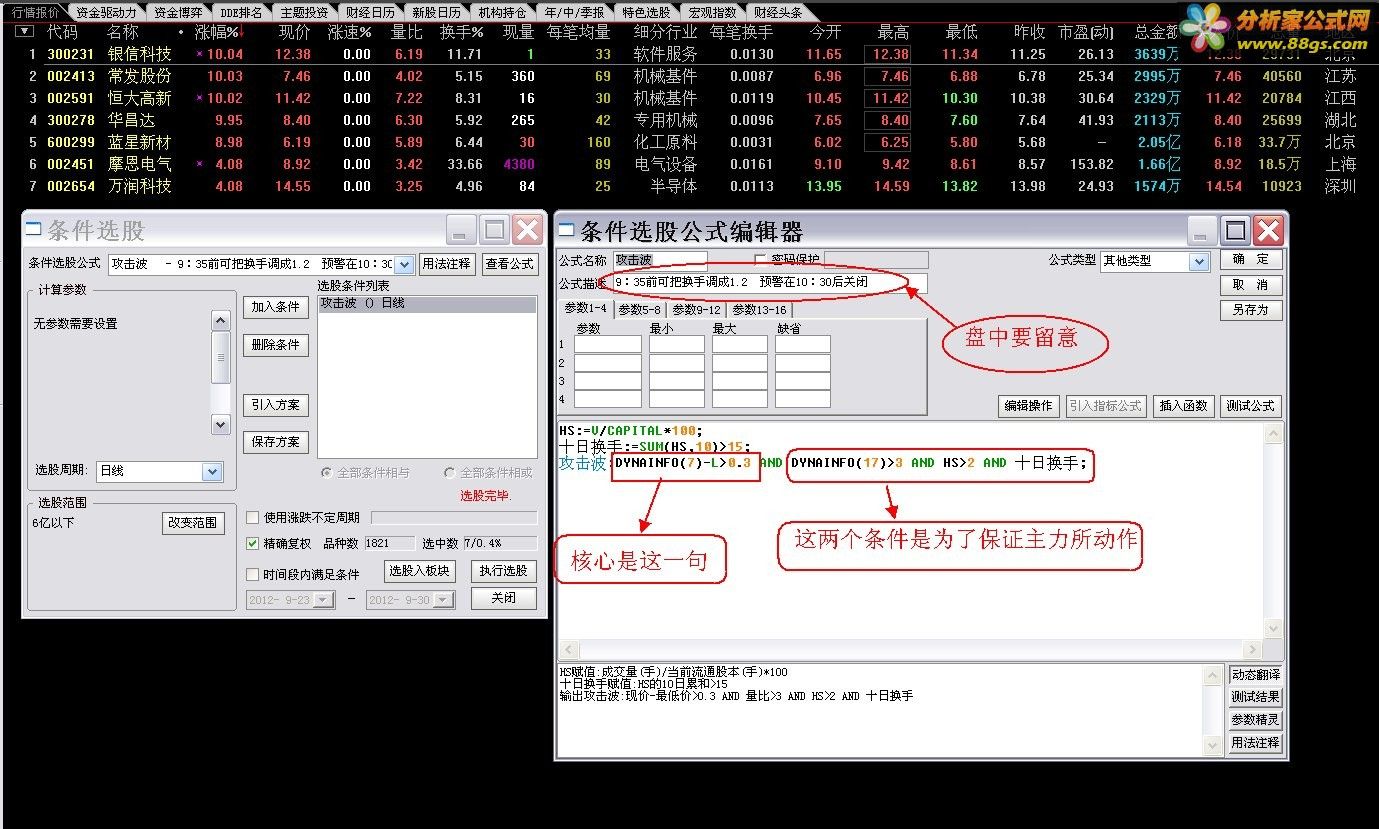Click 执行选股 button
This screenshot has width=1379, height=829.
(504, 571)
